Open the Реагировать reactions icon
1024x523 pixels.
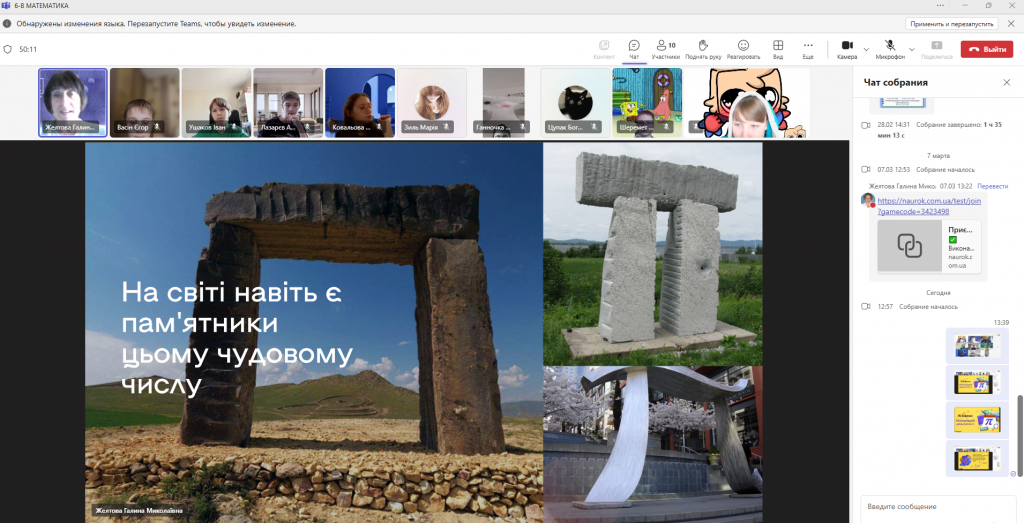pos(743,48)
